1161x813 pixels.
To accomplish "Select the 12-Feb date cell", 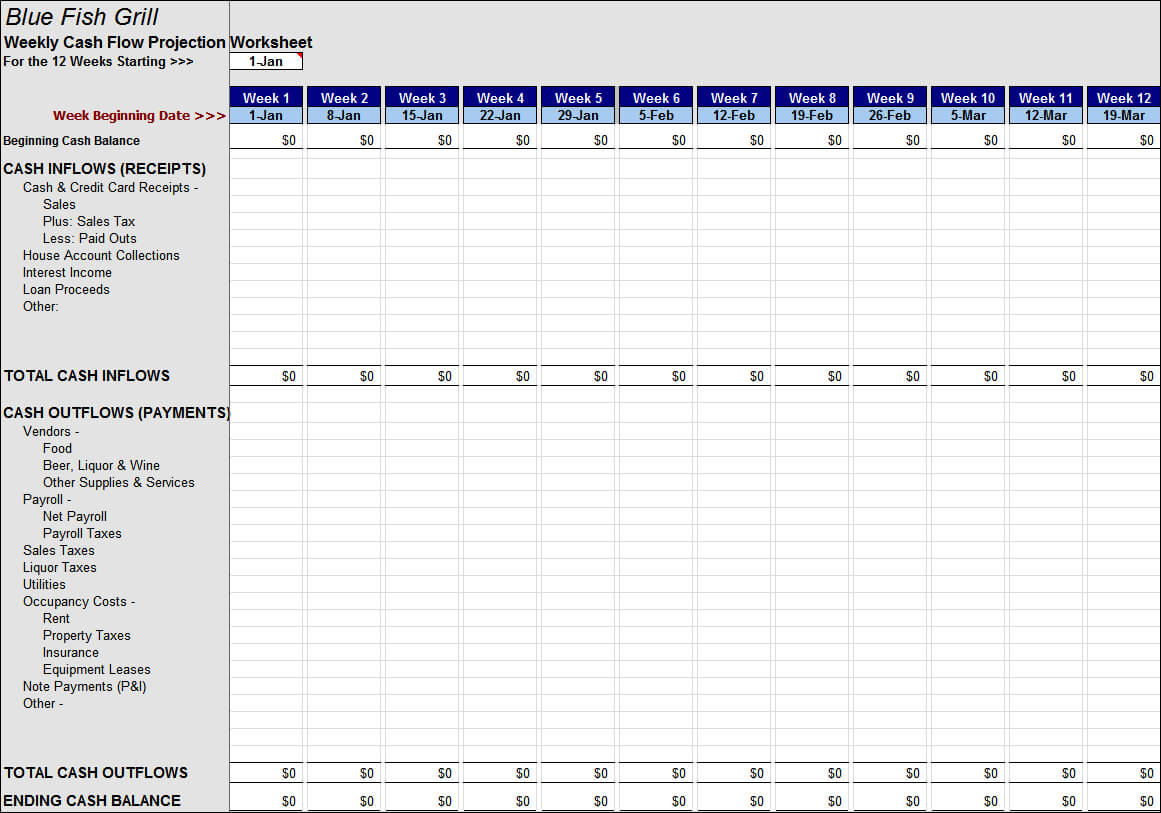I will pyautogui.click(x=734, y=116).
